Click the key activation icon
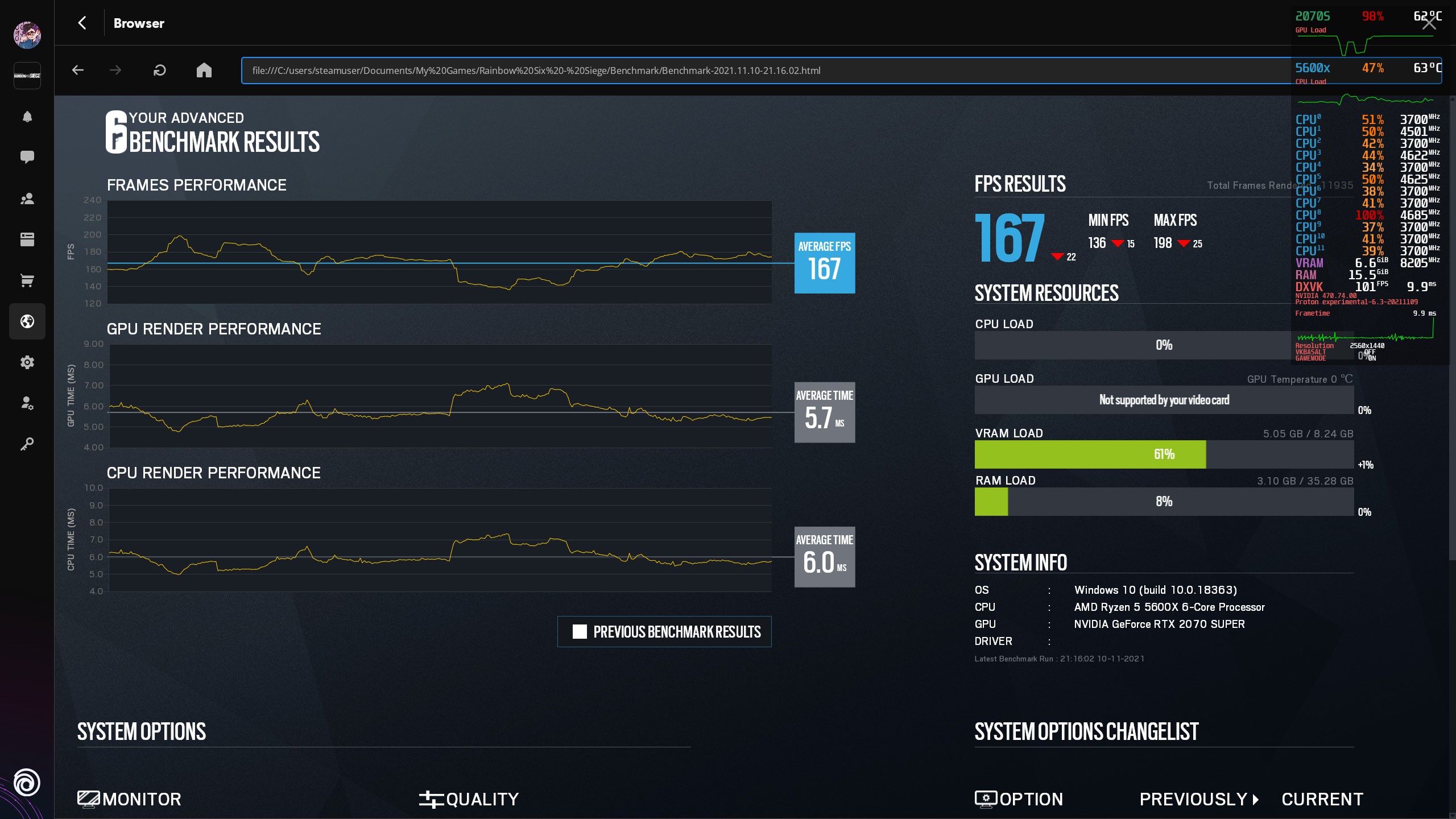This screenshot has width=1456, height=819. coord(27,444)
